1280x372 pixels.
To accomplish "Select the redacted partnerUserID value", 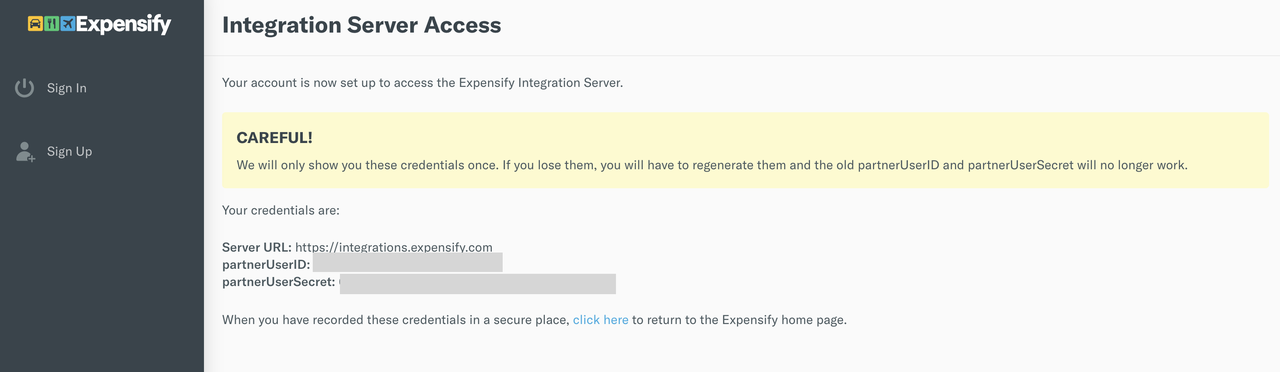I will (408, 263).
